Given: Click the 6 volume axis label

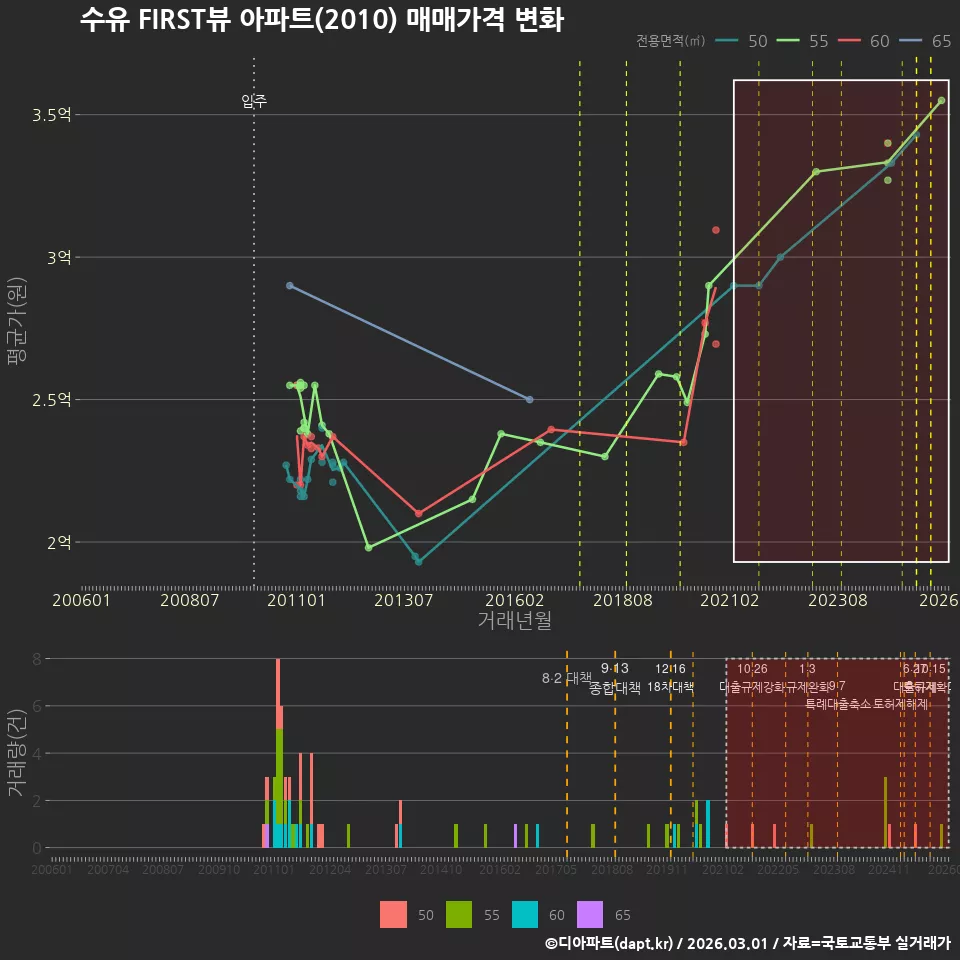Looking at the screenshot, I should pos(37,707).
